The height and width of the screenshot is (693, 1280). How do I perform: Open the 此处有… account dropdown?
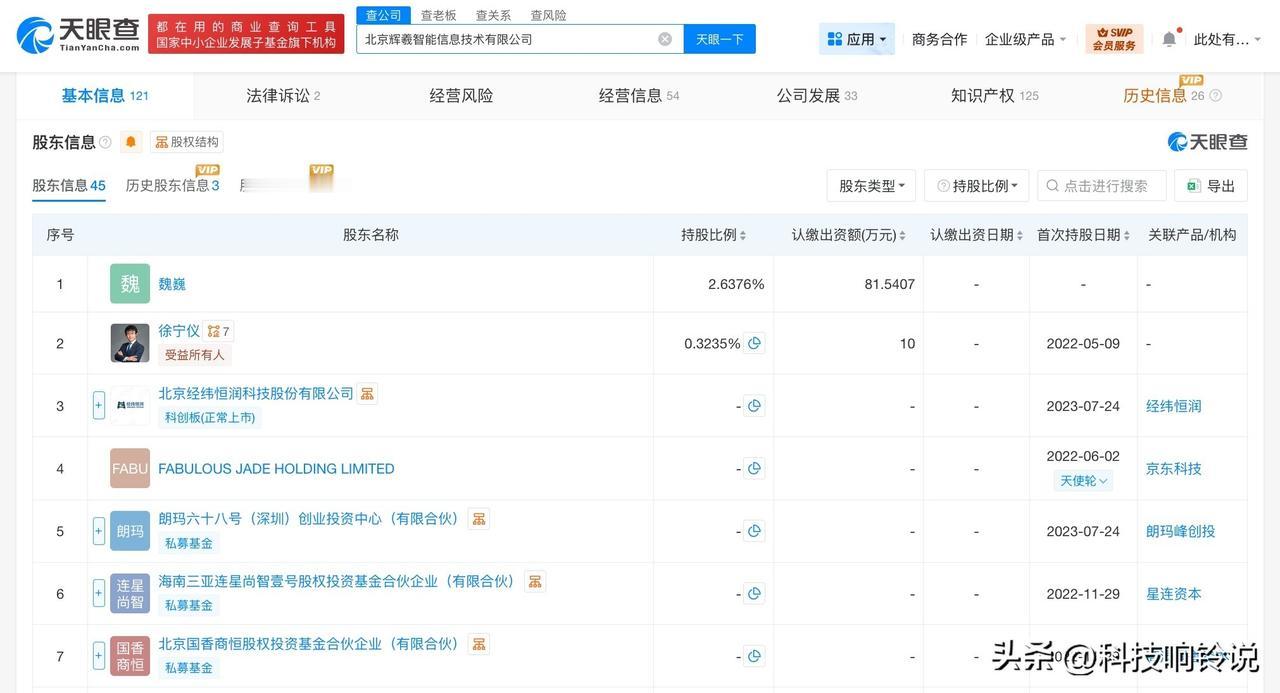[1227, 39]
